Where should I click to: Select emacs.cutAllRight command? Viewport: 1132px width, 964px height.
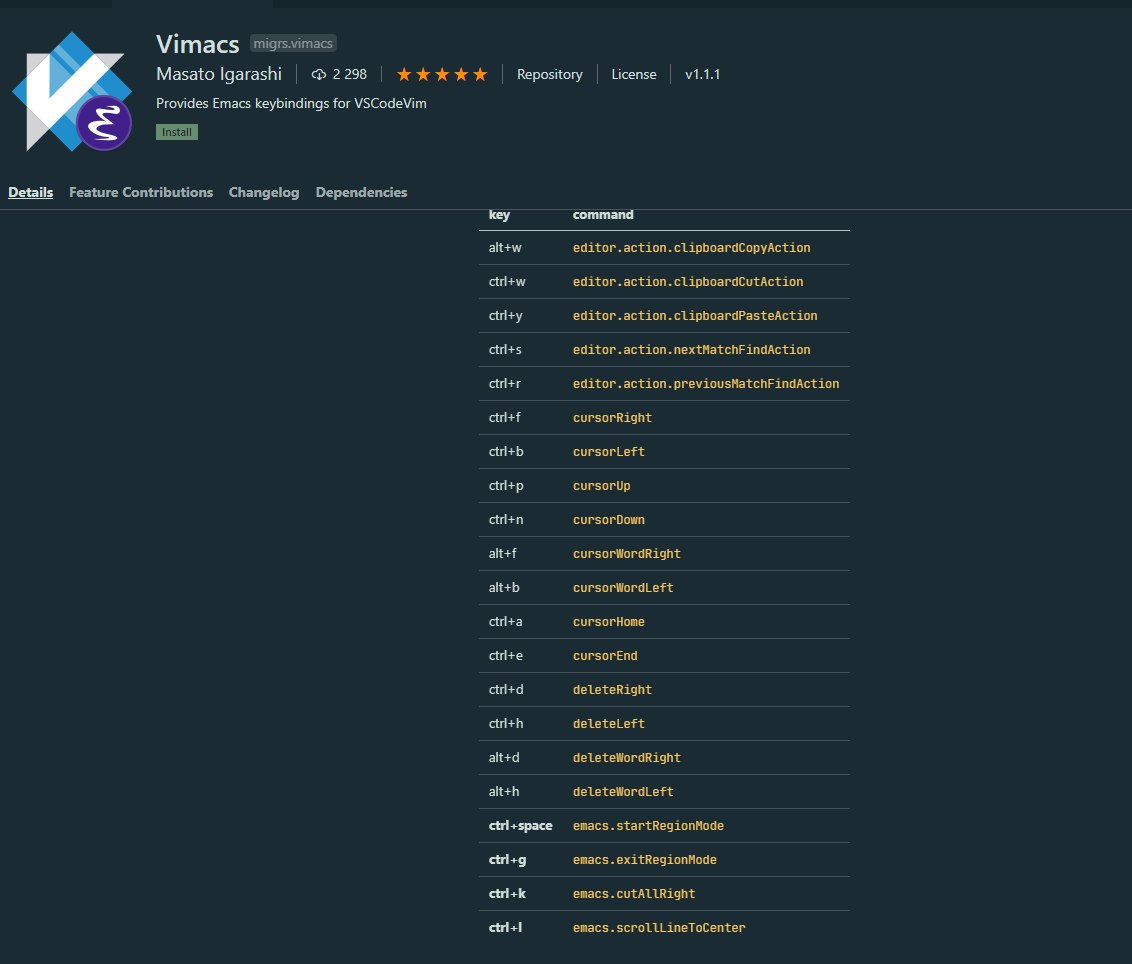tap(633, 893)
